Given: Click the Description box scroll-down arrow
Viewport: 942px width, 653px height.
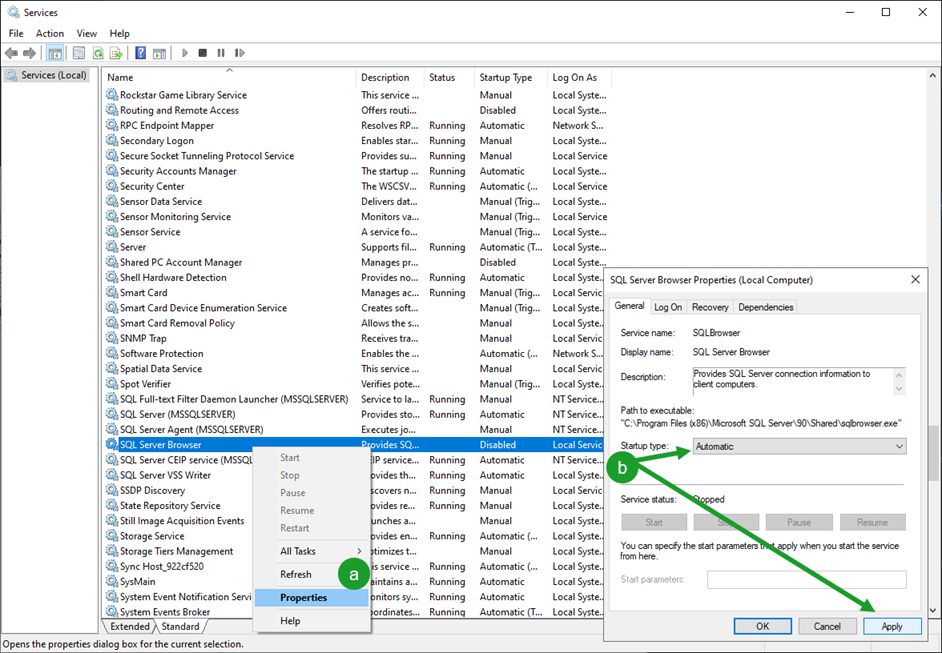Looking at the screenshot, I should pos(899,389).
